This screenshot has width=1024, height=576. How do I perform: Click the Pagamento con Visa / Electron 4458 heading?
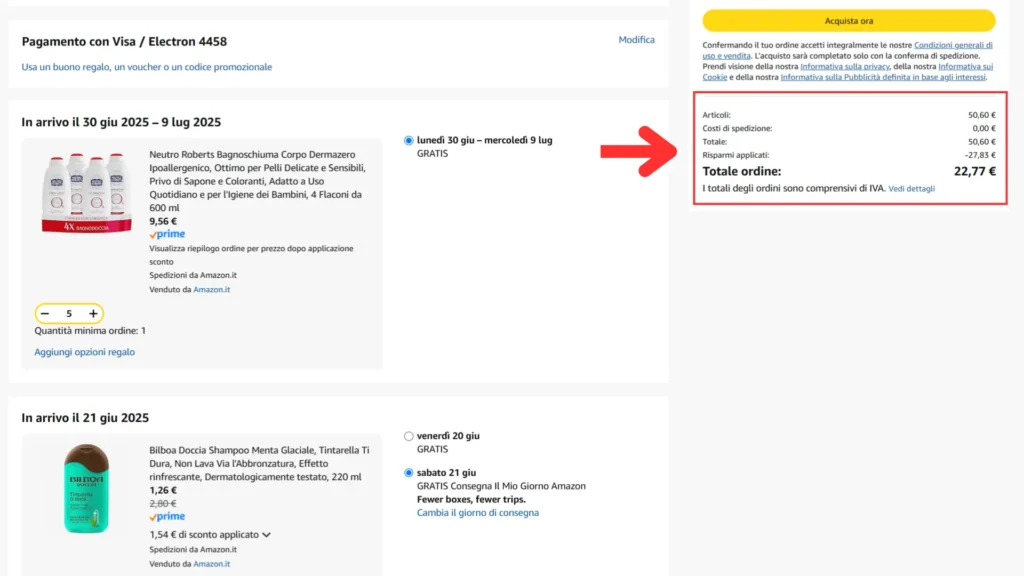click(124, 41)
